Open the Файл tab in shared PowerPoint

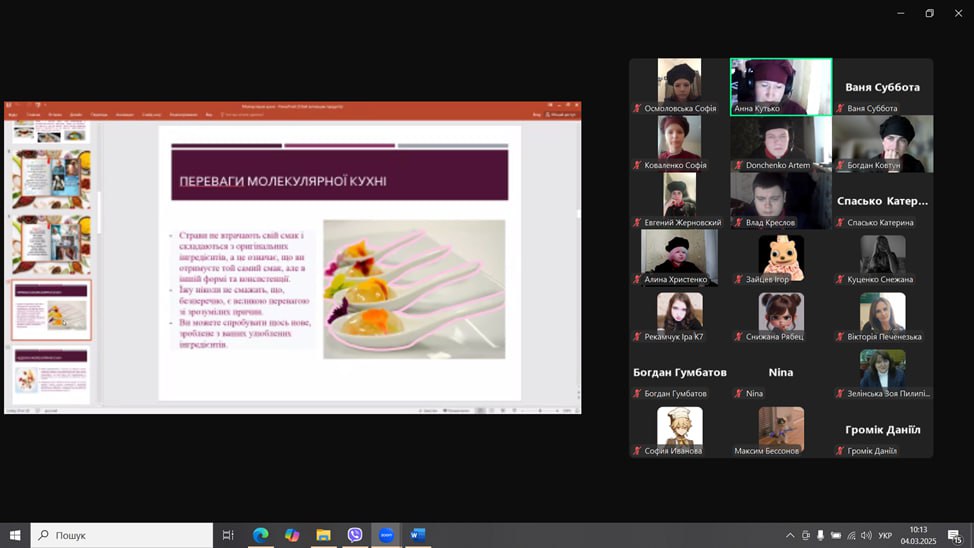click(x=13, y=115)
